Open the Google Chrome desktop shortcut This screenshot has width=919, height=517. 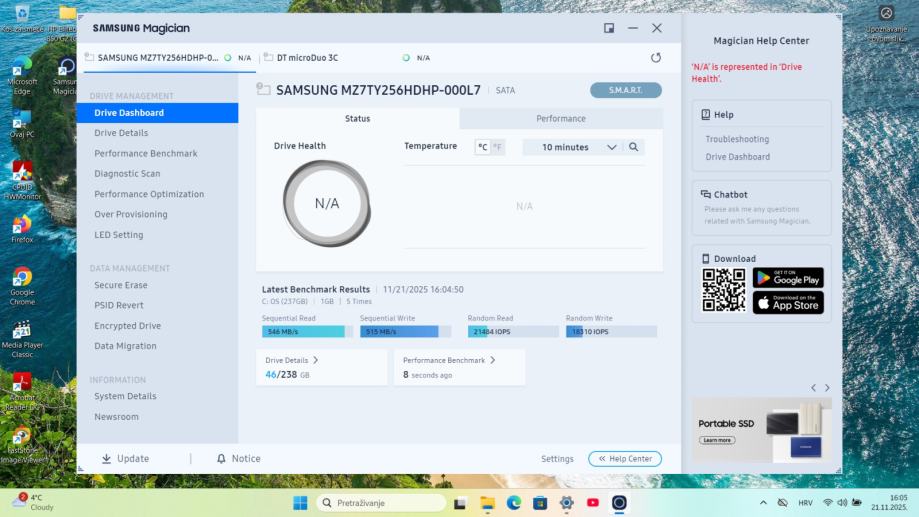click(22, 286)
